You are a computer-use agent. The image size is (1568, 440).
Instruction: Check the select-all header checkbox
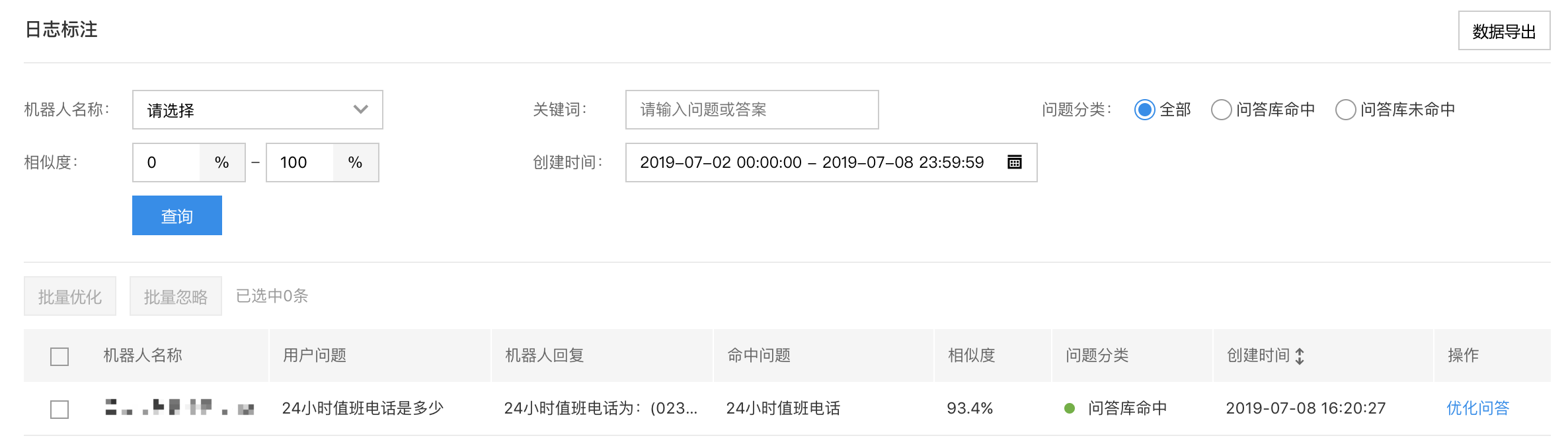pyautogui.click(x=59, y=357)
